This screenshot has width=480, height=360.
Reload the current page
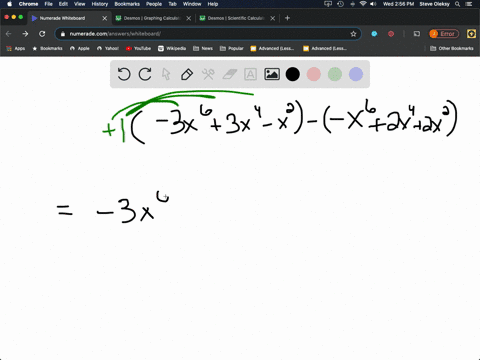click(x=42, y=34)
